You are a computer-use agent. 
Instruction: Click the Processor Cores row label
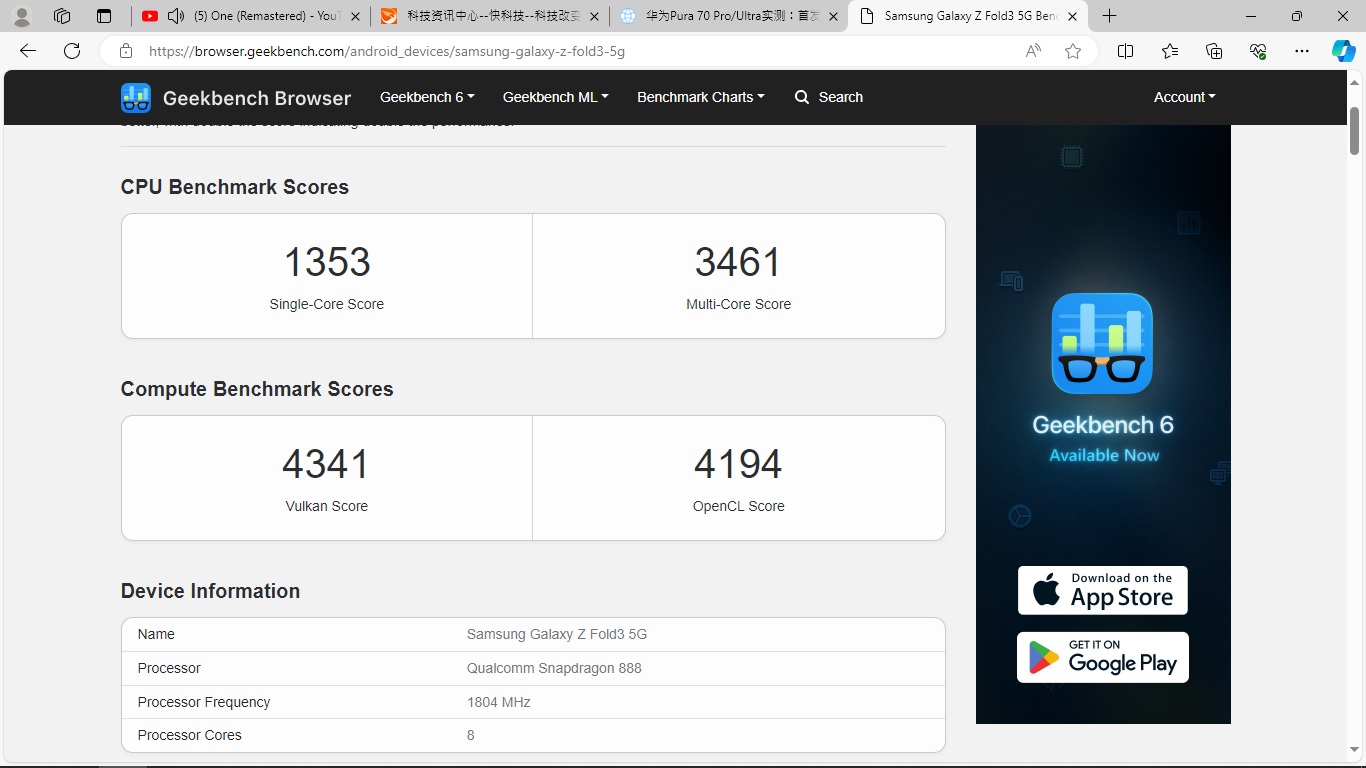click(190, 735)
